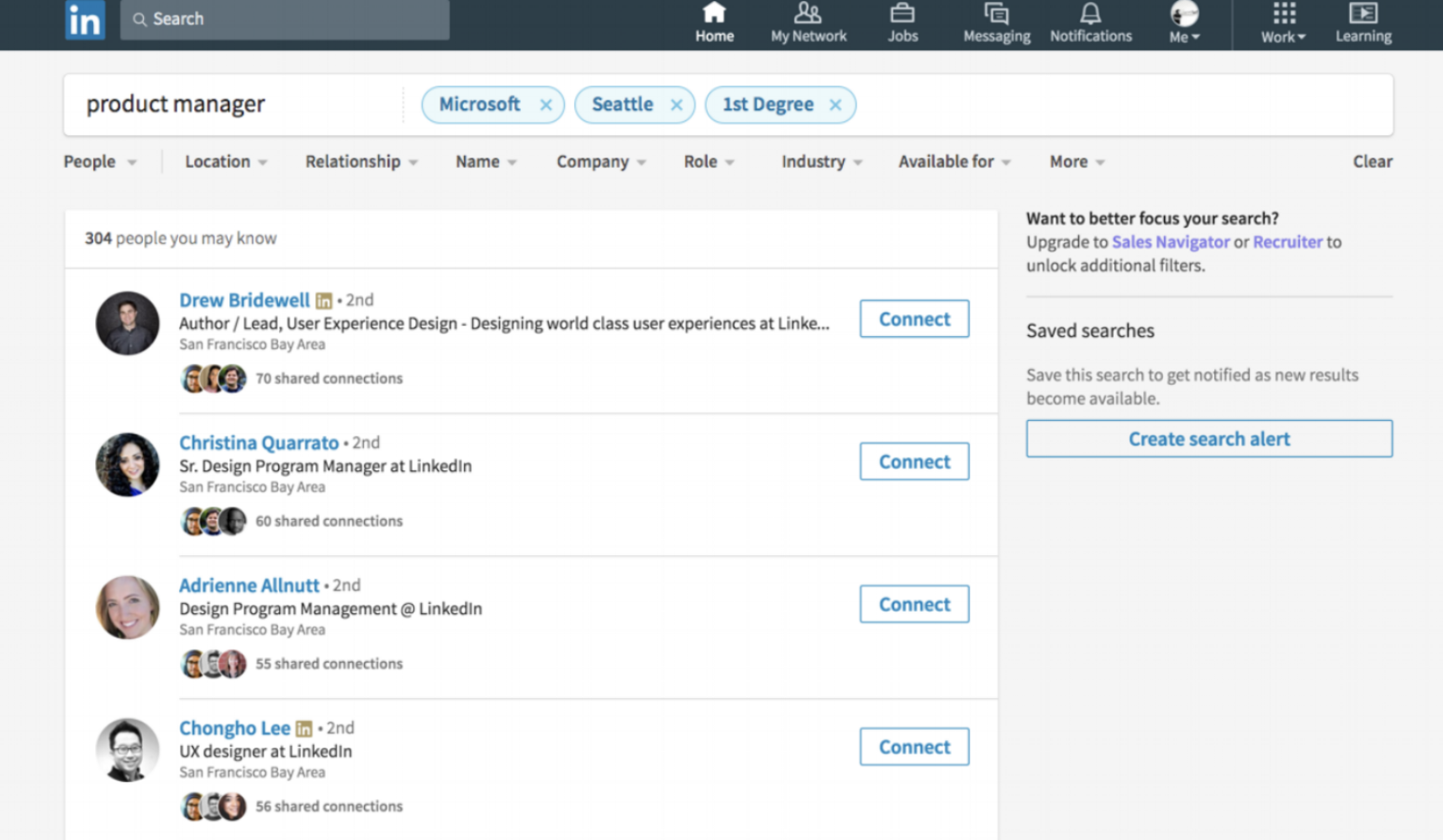Expand the More filters dropdown
Viewport: 1443px width, 840px height.
point(1077,161)
